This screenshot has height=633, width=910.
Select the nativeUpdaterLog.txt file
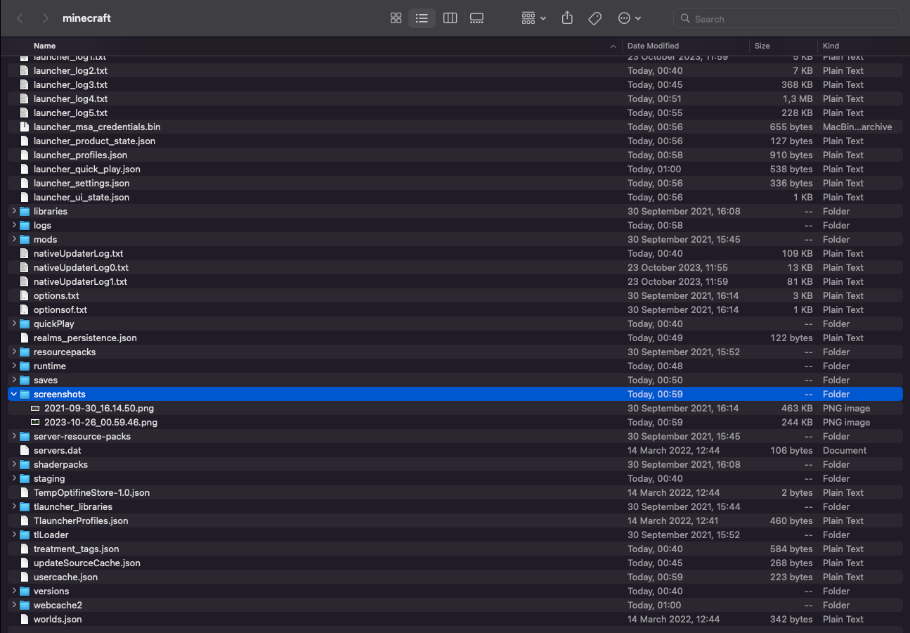pyautogui.click(x=455, y=254)
